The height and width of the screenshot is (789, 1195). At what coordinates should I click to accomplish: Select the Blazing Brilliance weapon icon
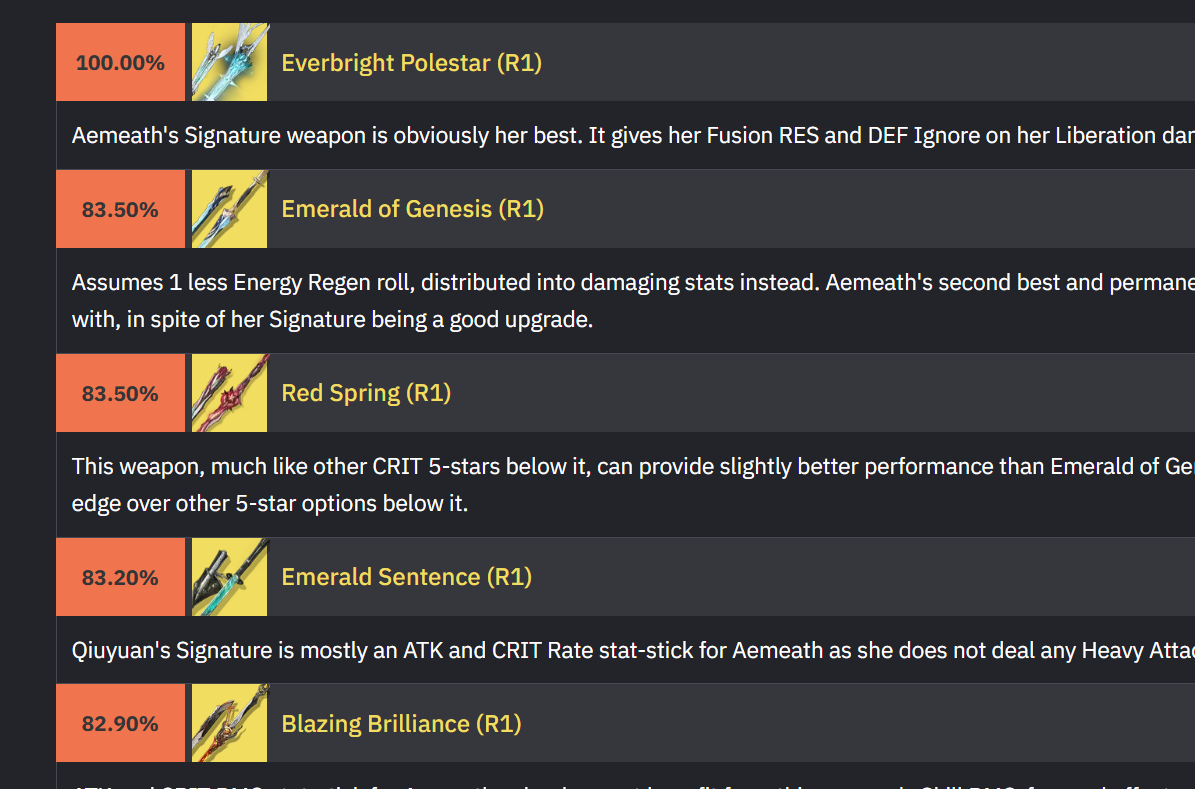click(x=229, y=723)
